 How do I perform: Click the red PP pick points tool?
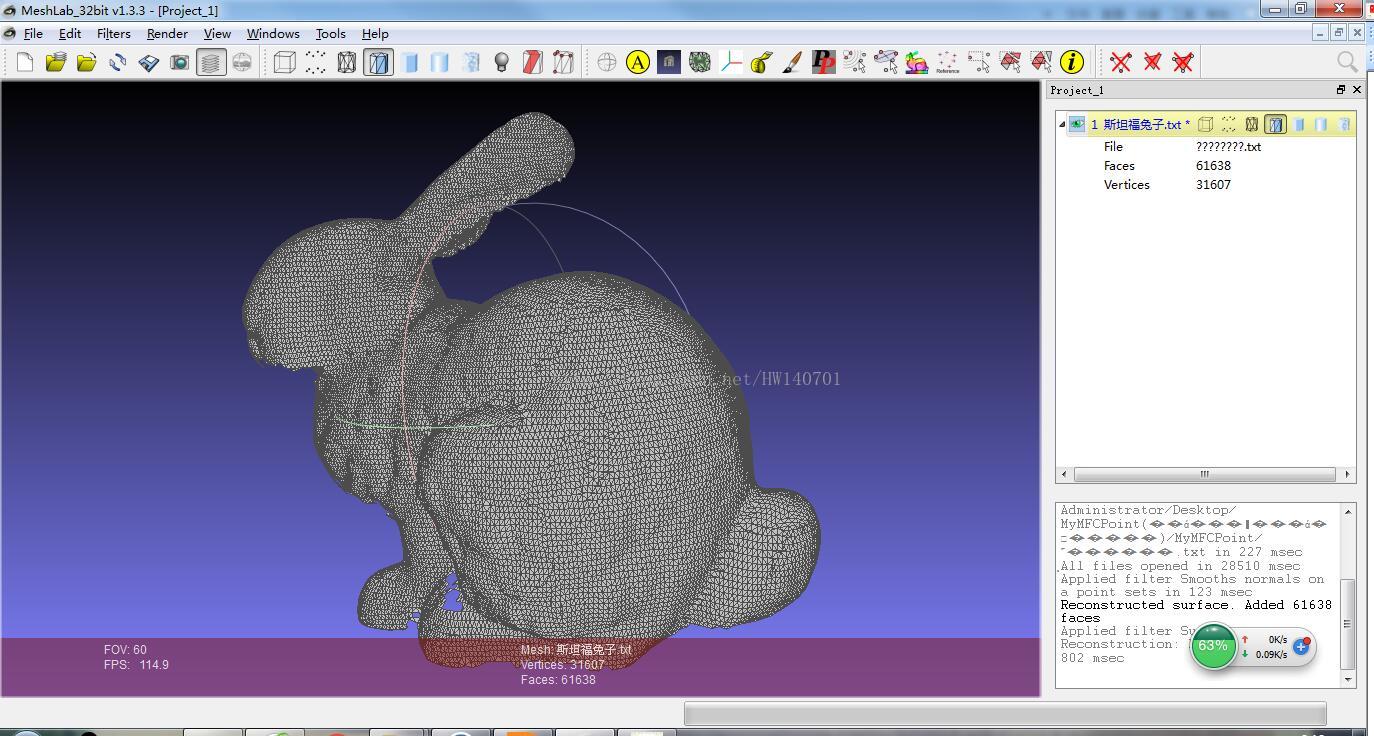pyautogui.click(x=824, y=62)
